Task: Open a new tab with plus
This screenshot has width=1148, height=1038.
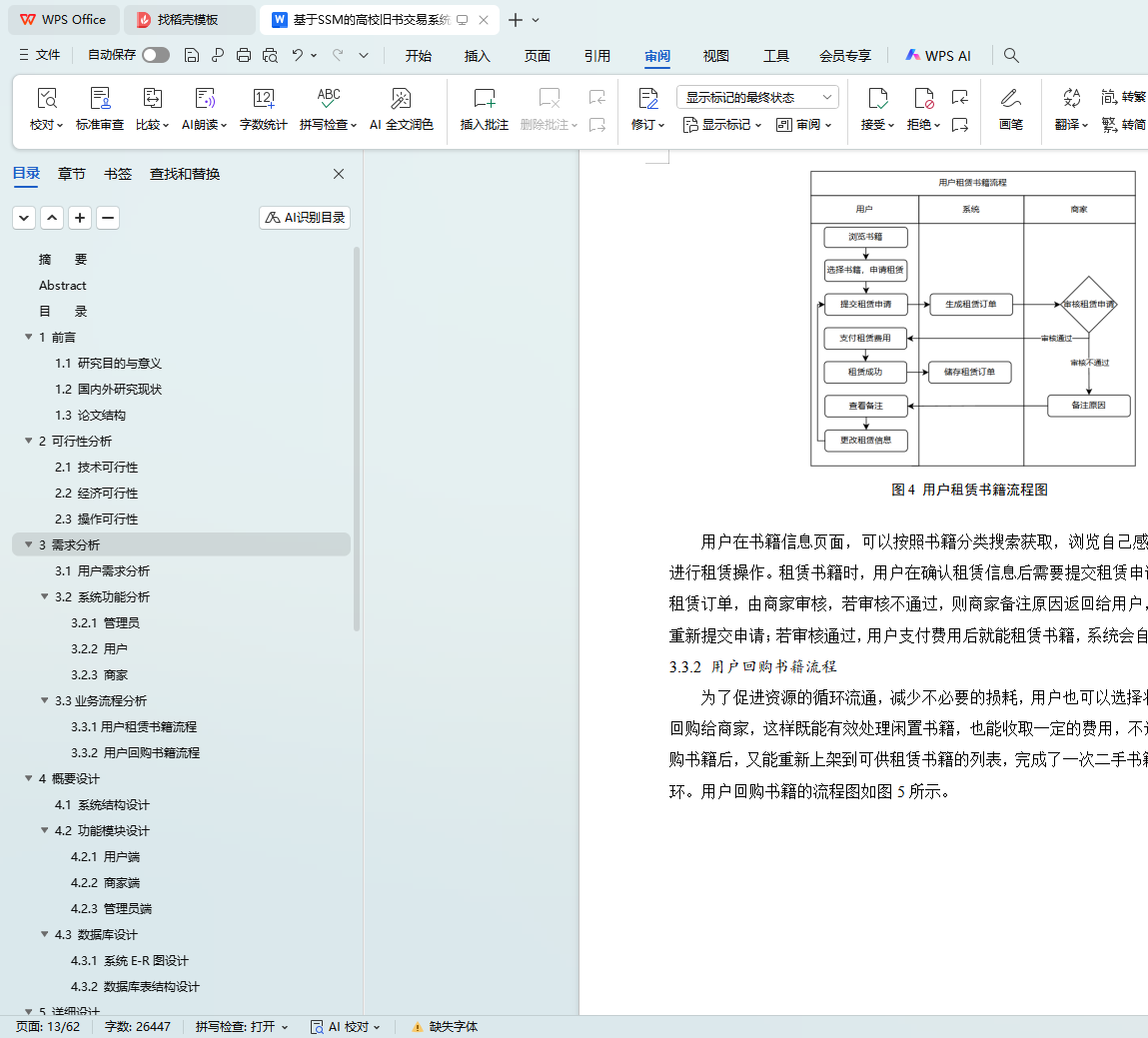Action: [x=516, y=20]
